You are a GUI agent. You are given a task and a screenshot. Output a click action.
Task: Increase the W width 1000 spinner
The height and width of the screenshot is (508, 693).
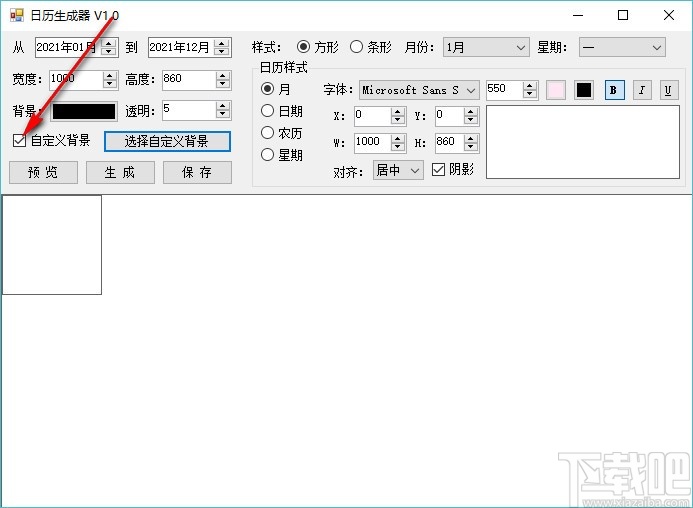pyautogui.click(x=398, y=139)
